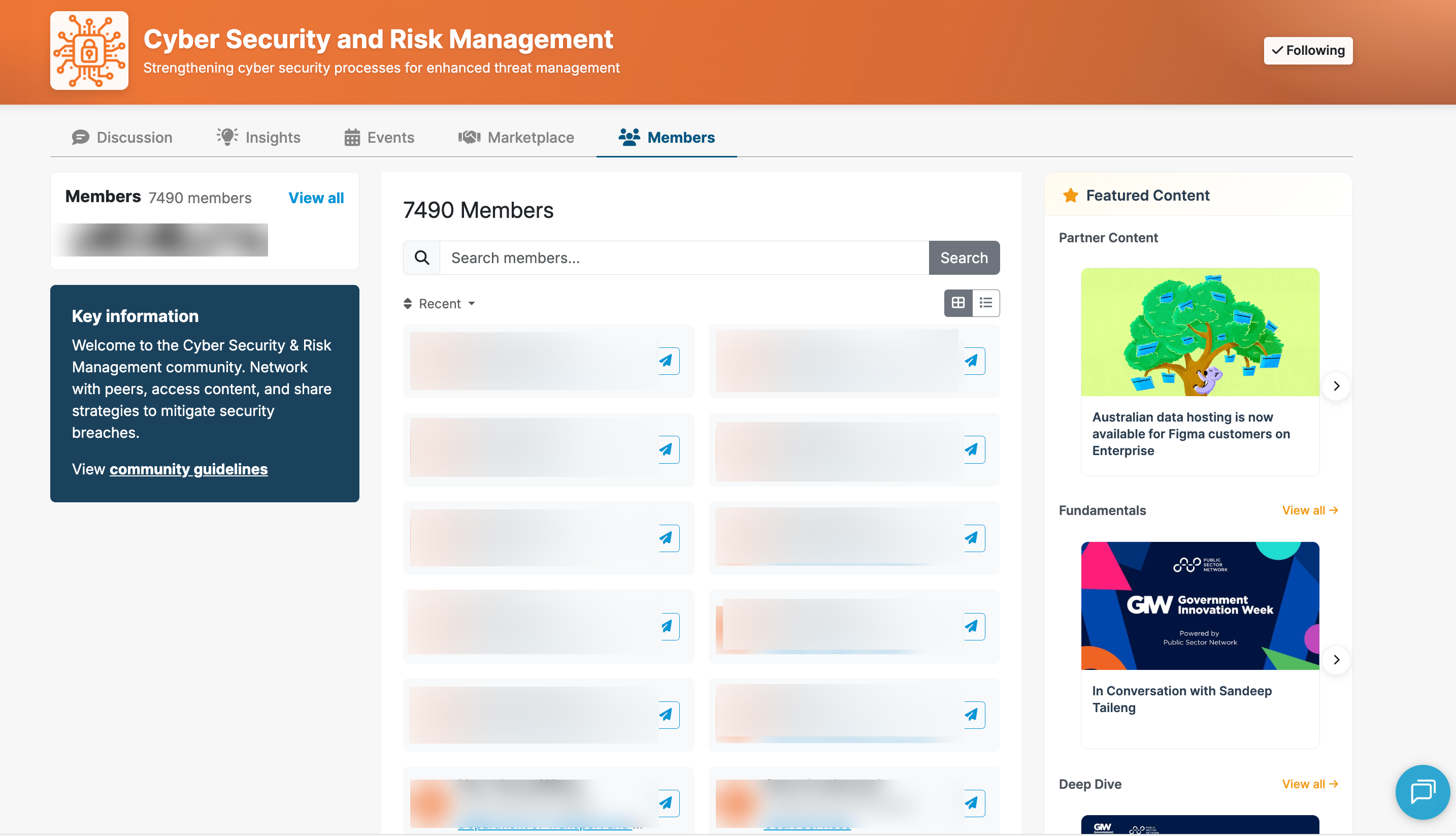Select the Members tab
This screenshot has width=1456, height=836.
[x=667, y=137]
